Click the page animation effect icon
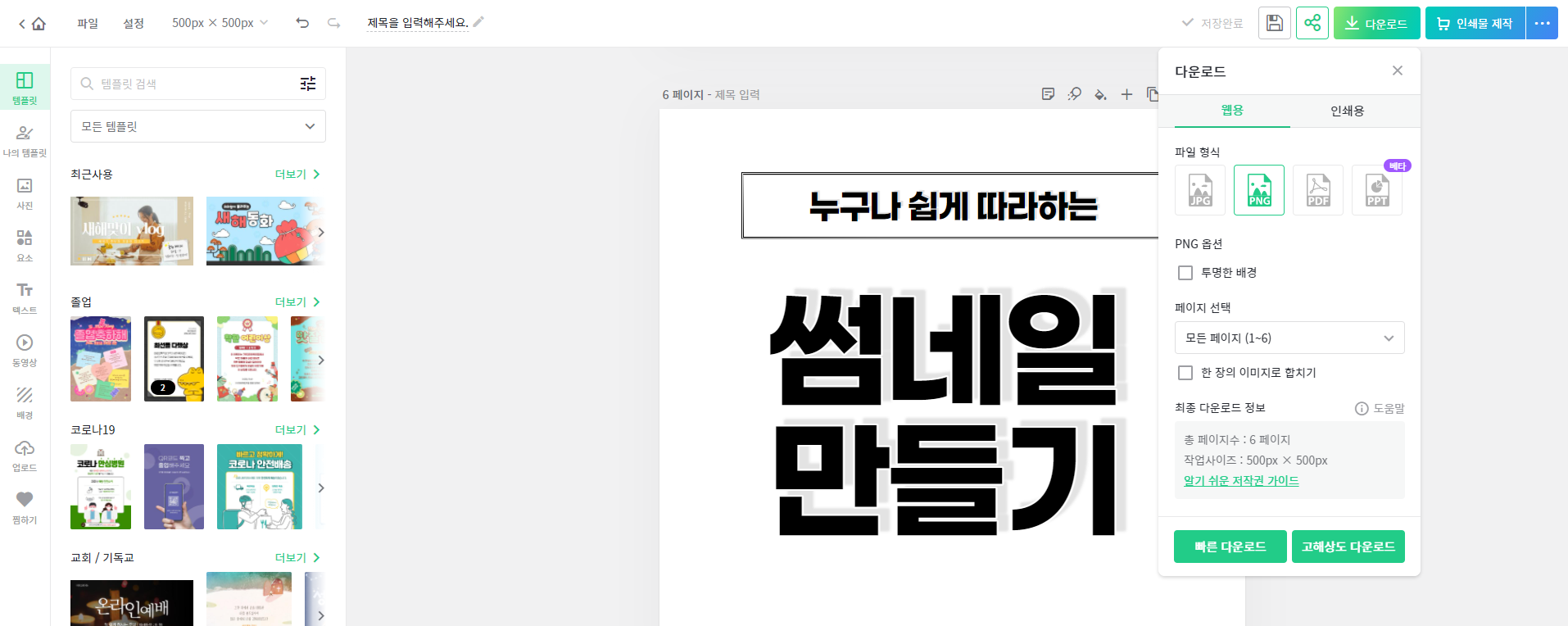Image resolution: width=1568 pixels, height=626 pixels. pos(1074,94)
